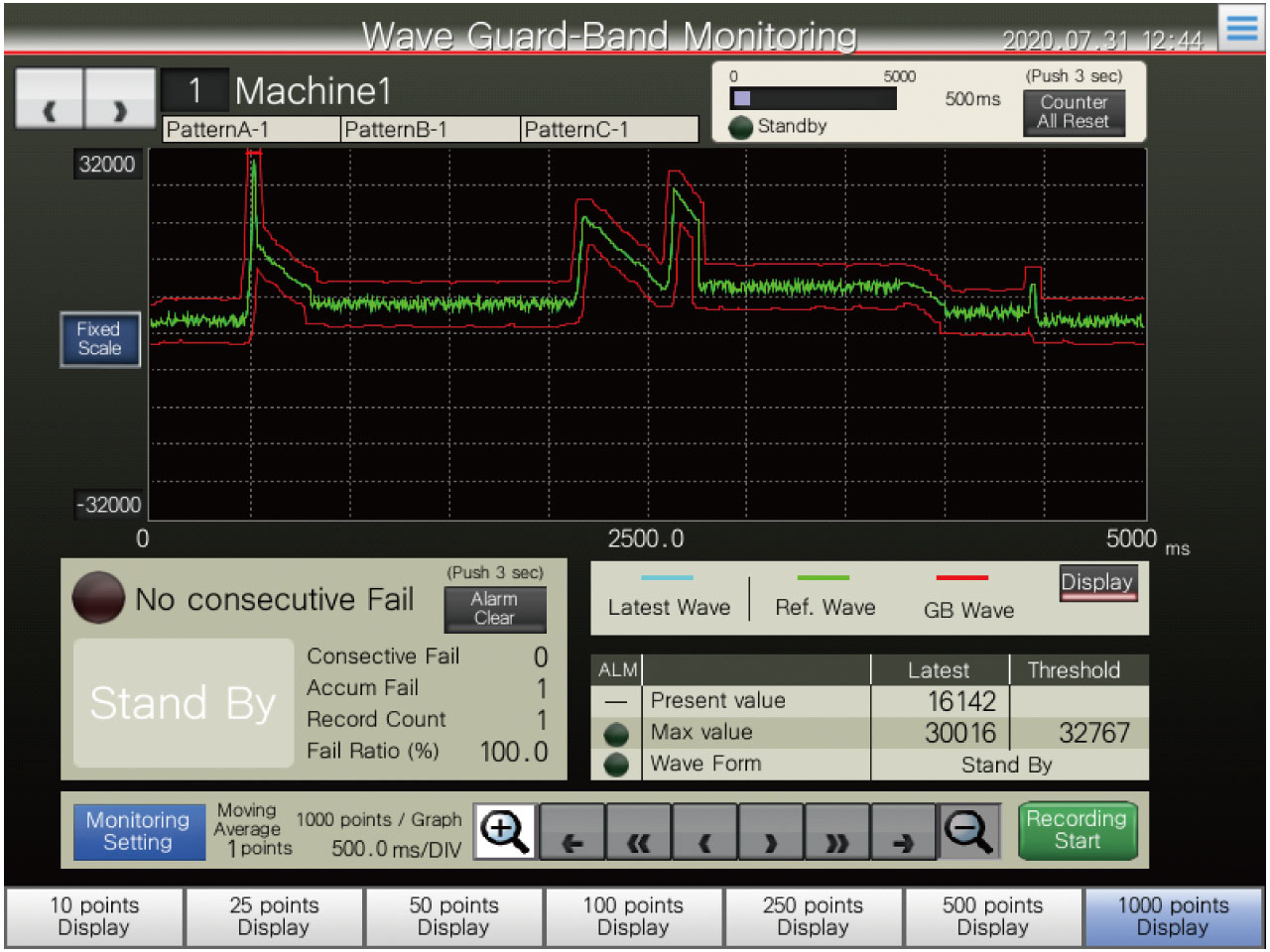
Task: Go to next machine
Action: pyautogui.click(x=120, y=99)
